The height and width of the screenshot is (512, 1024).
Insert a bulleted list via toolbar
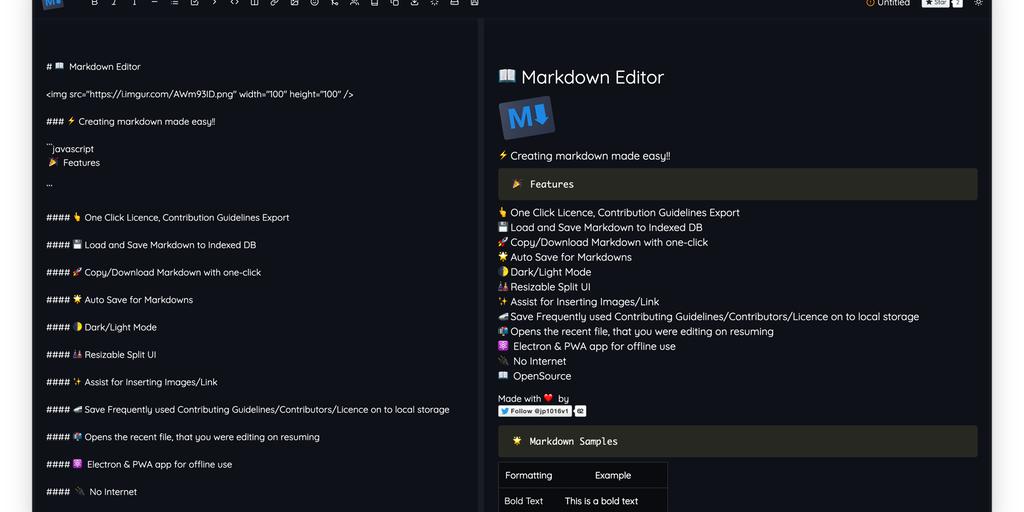(174, 3)
